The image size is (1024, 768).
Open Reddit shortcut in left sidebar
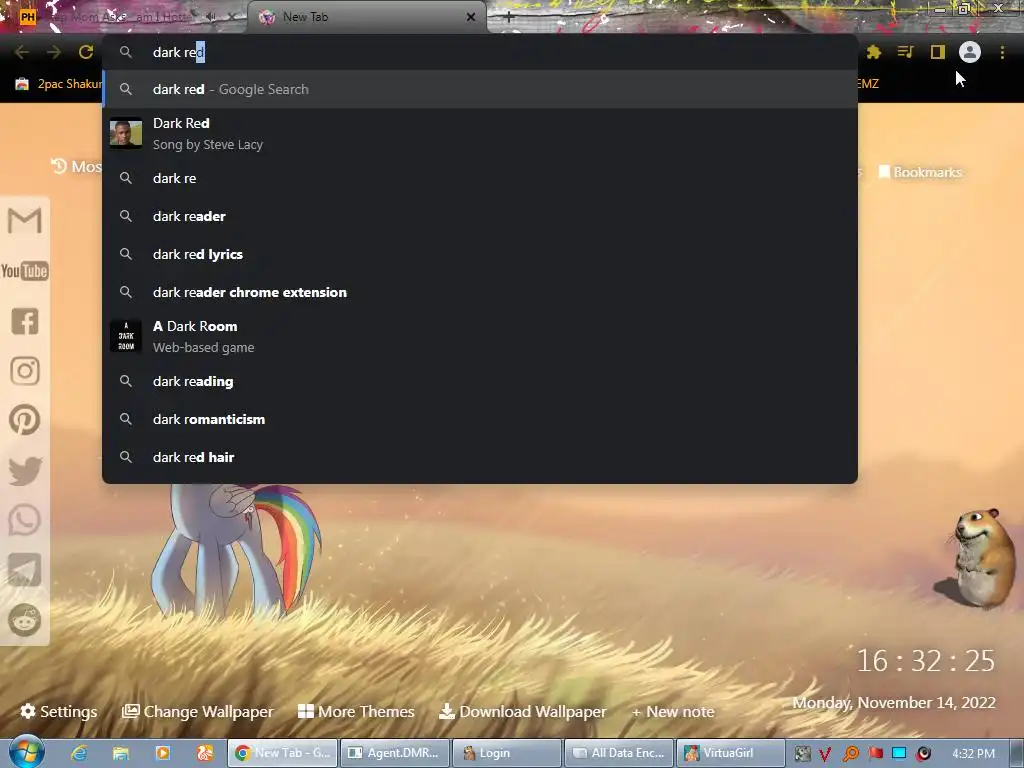[x=25, y=620]
